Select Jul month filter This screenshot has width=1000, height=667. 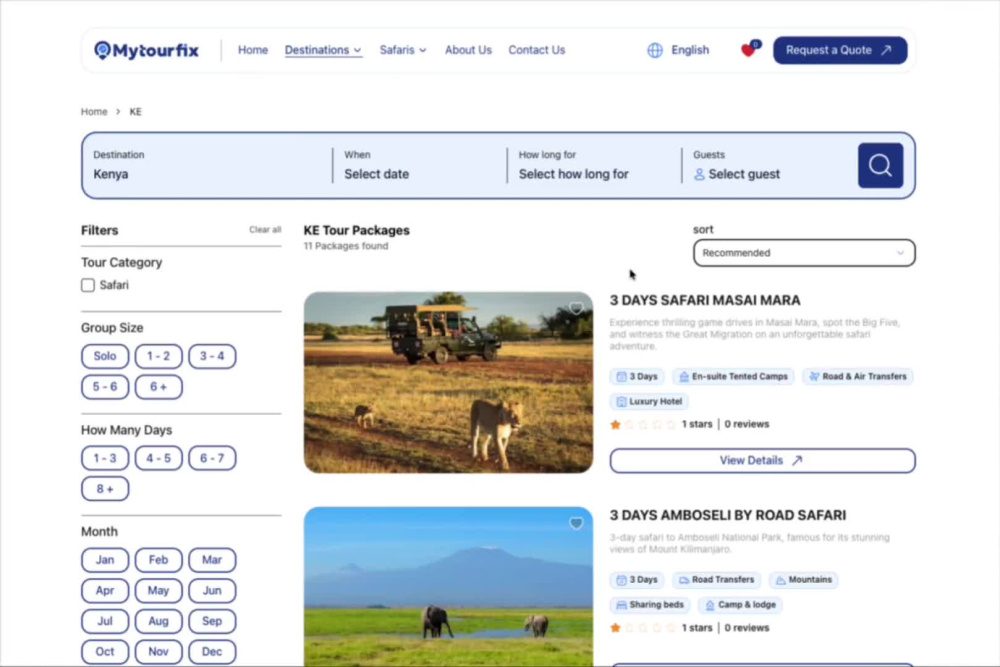pos(105,622)
